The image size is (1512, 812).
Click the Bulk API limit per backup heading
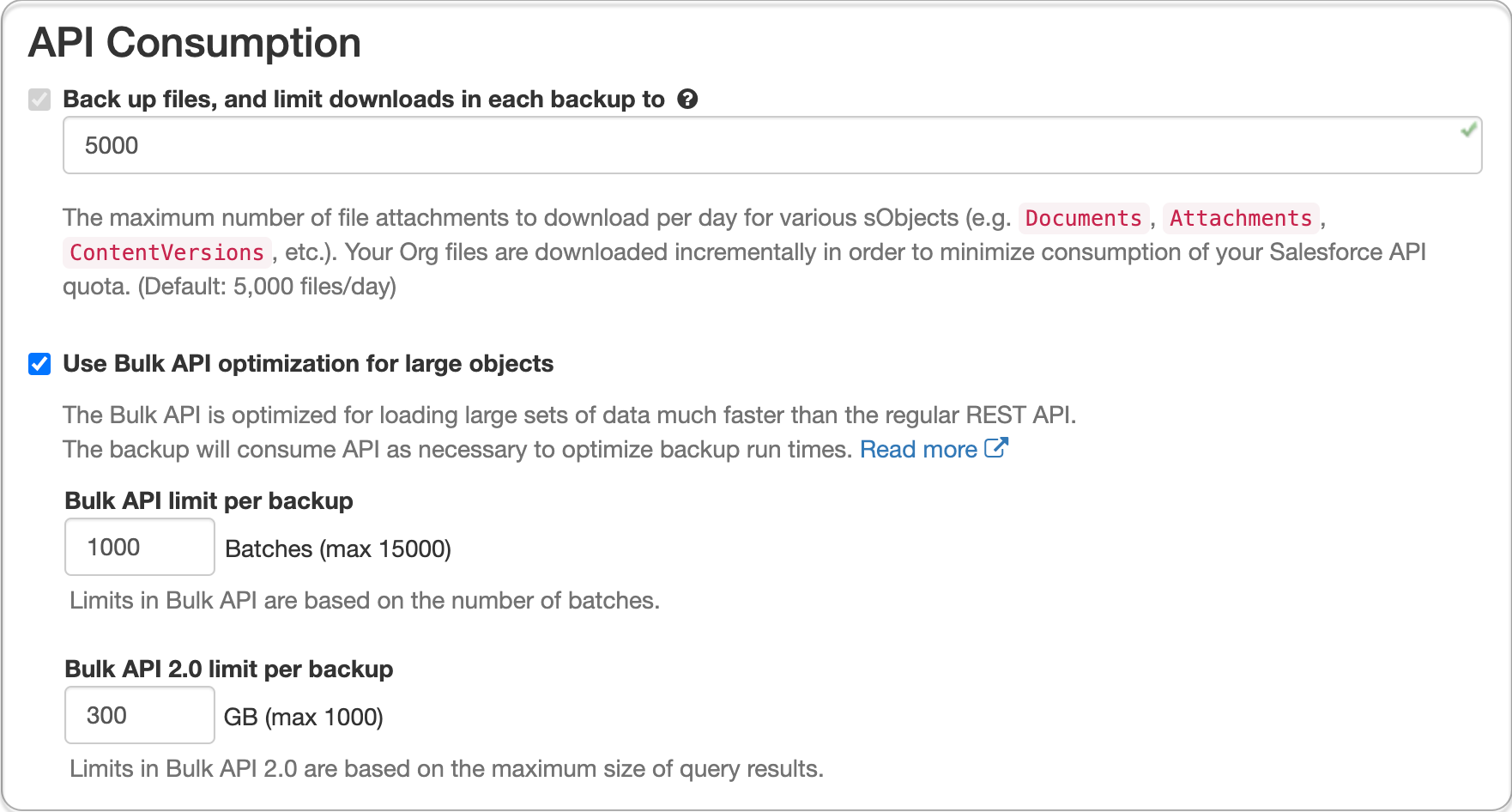209,500
